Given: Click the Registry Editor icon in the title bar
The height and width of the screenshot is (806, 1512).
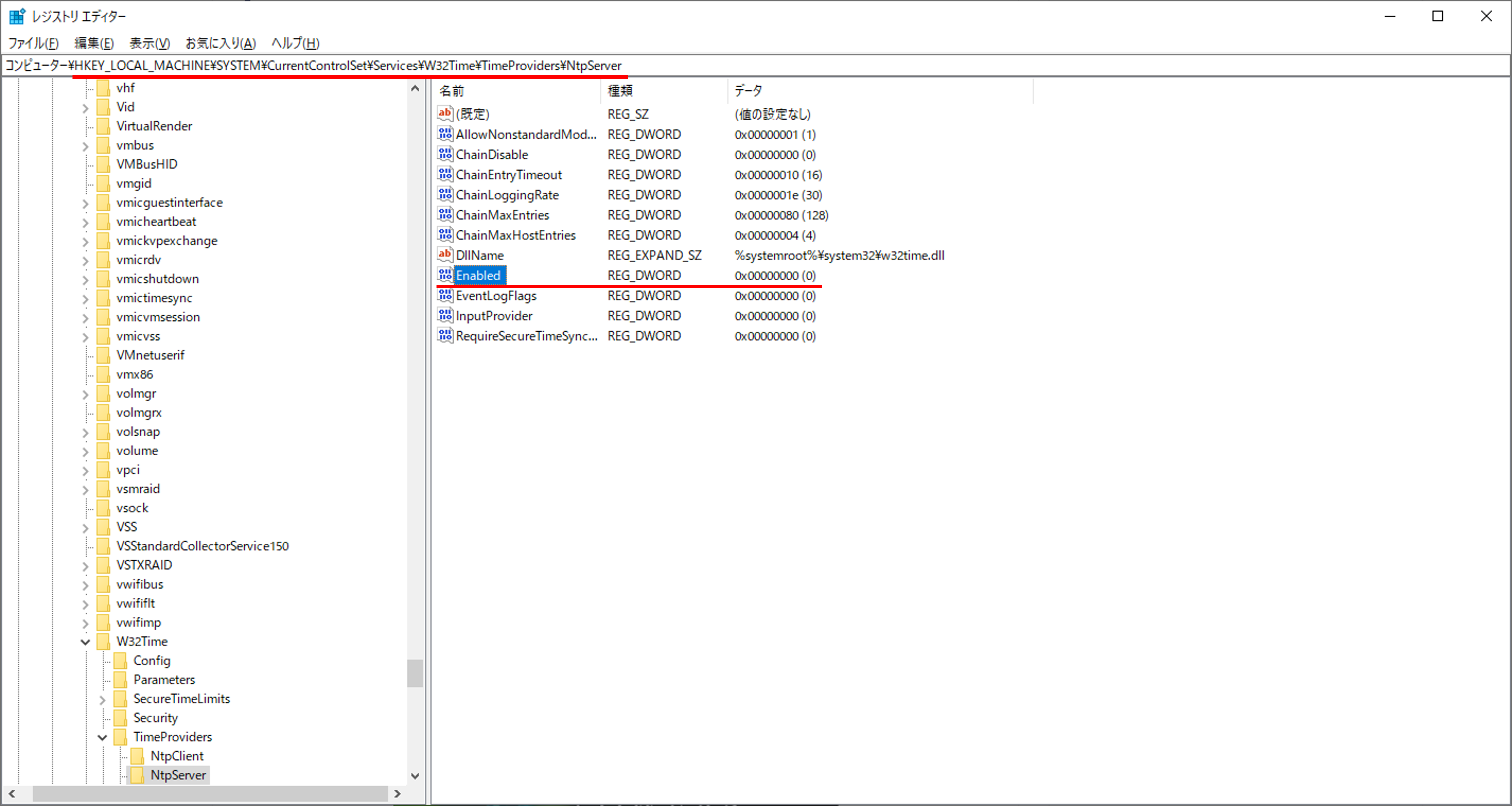Looking at the screenshot, I should [17, 16].
